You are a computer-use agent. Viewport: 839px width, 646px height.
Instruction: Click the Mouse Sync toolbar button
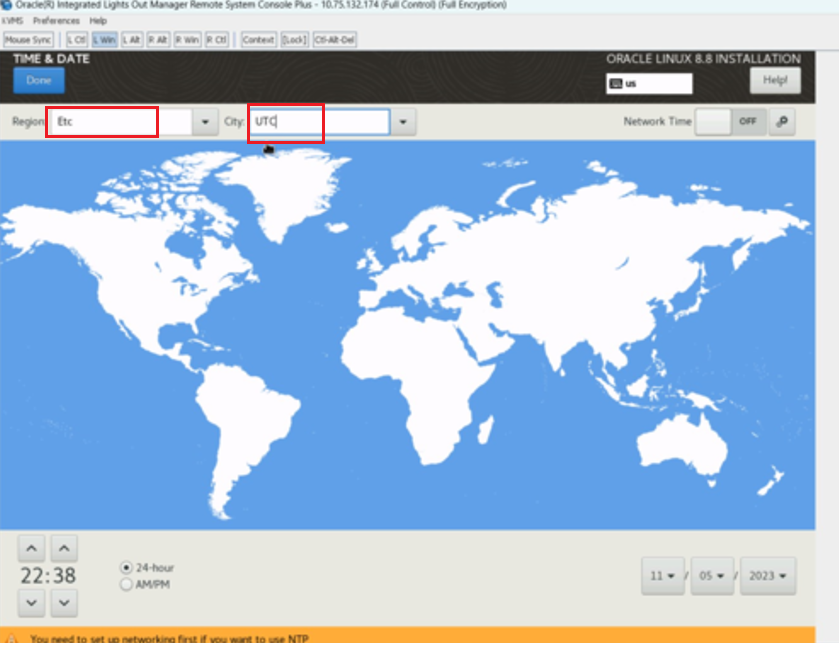pos(28,40)
